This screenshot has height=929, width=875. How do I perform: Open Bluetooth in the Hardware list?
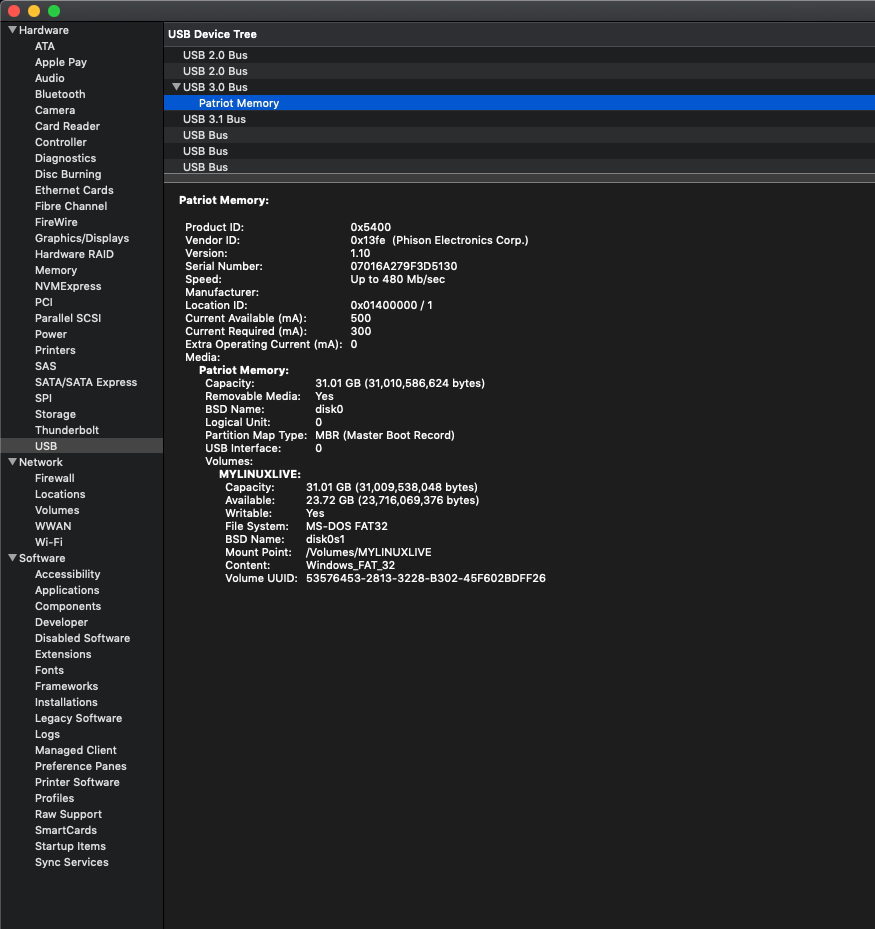pos(60,94)
